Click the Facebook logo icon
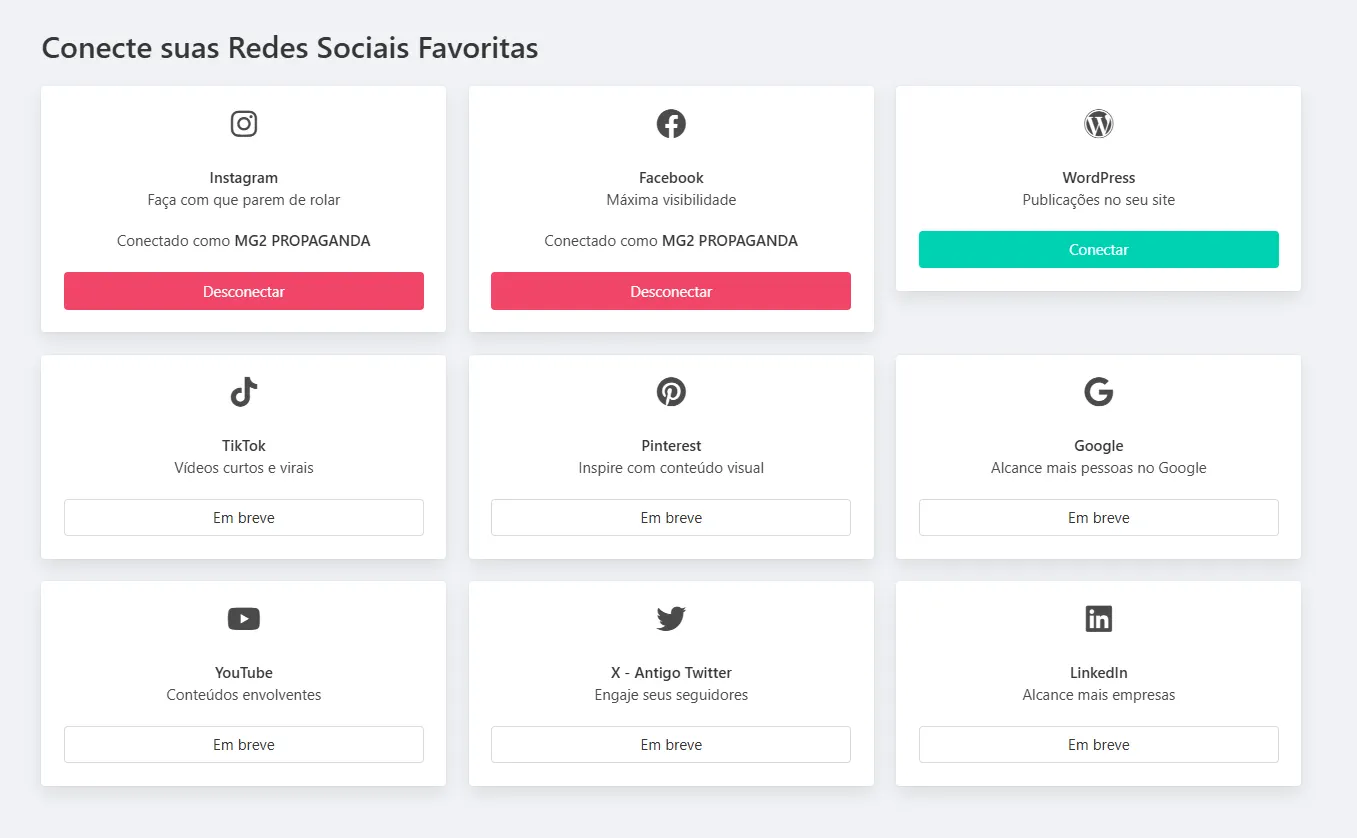This screenshot has height=838, width=1357. coord(671,124)
